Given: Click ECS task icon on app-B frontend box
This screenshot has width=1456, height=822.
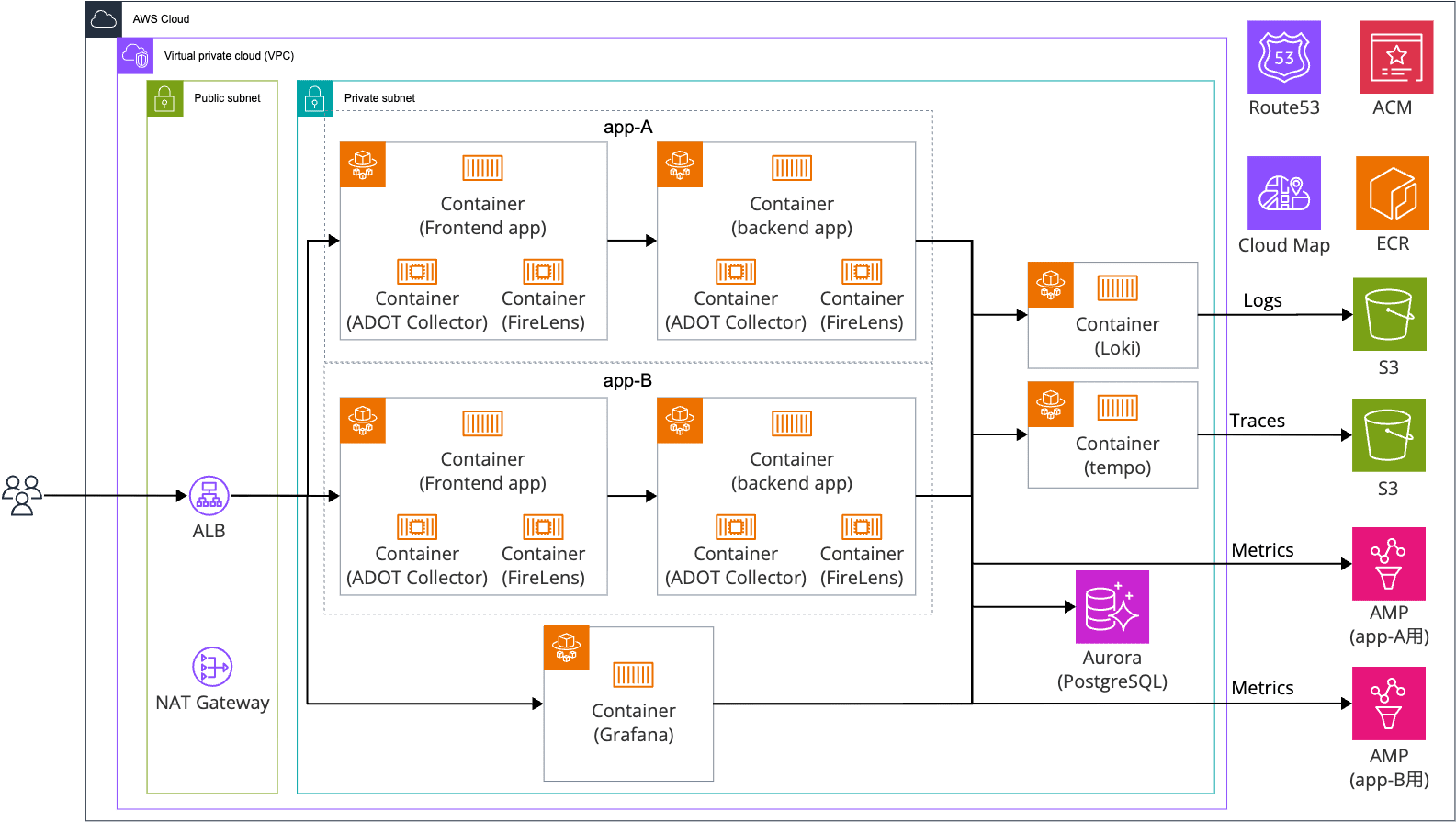Looking at the screenshot, I should point(363,421).
